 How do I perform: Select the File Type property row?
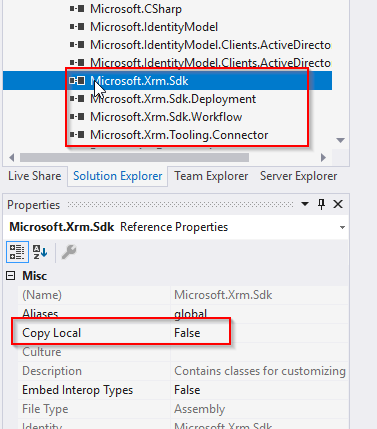pyautogui.click(x=183, y=409)
